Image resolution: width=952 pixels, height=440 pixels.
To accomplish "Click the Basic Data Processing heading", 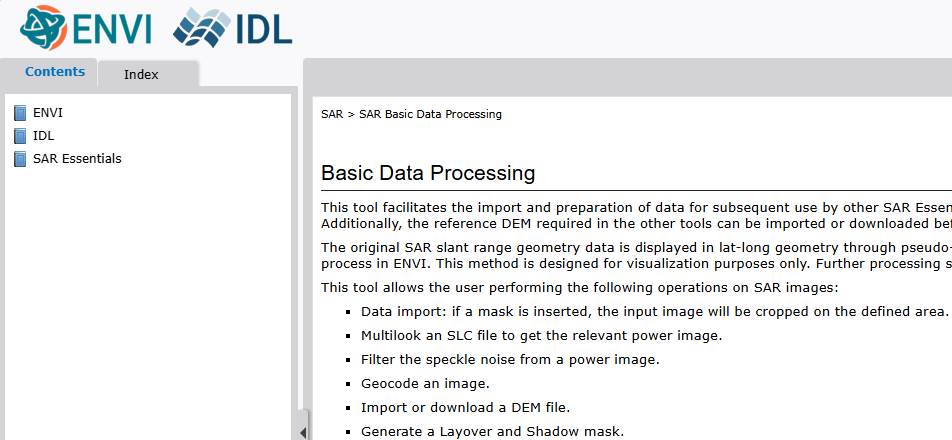I will click(428, 173).
